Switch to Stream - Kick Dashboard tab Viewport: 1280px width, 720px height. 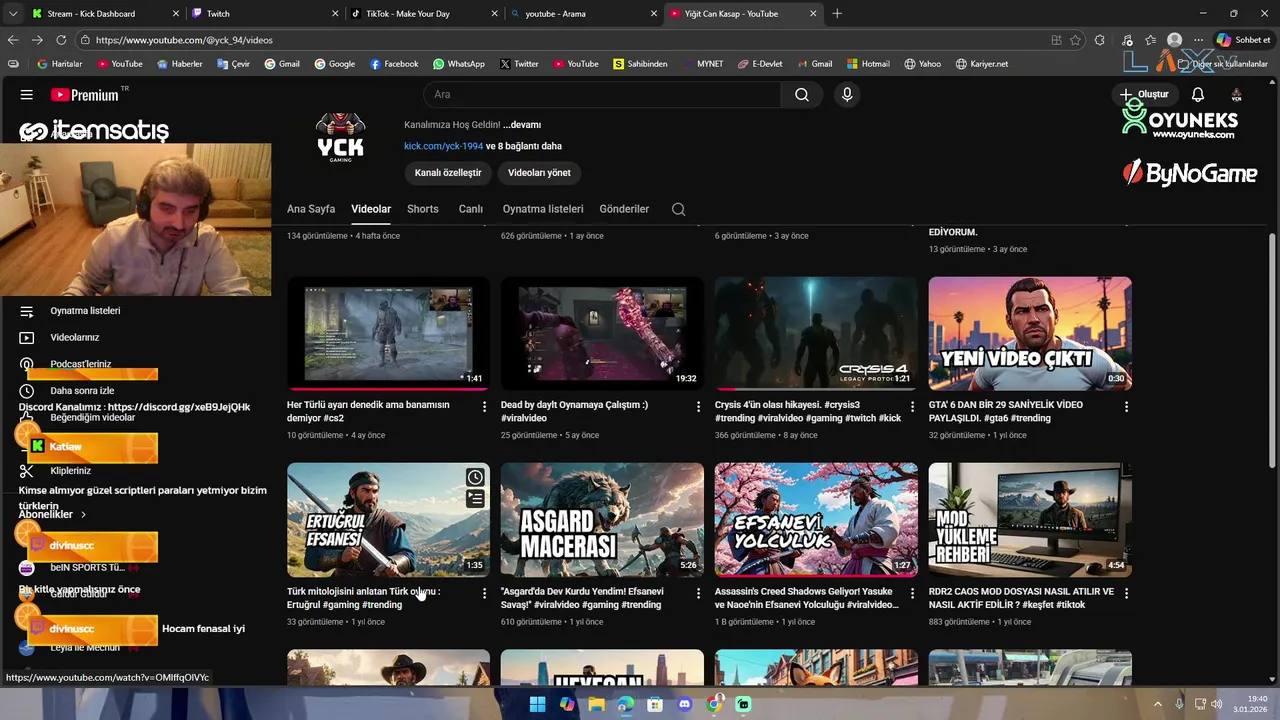pos(104,14)
